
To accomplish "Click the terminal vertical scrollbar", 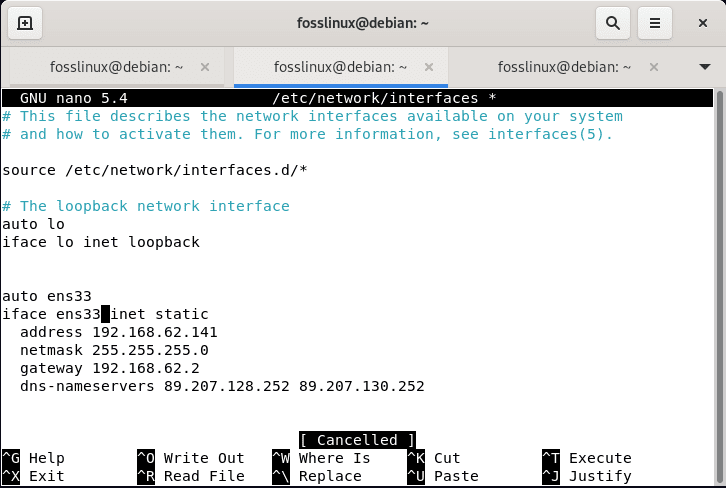I will point(719,250).
